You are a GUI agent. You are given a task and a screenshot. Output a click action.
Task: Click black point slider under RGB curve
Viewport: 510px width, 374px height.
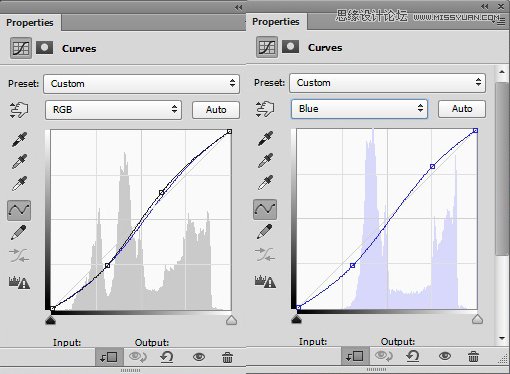point(50,320)
